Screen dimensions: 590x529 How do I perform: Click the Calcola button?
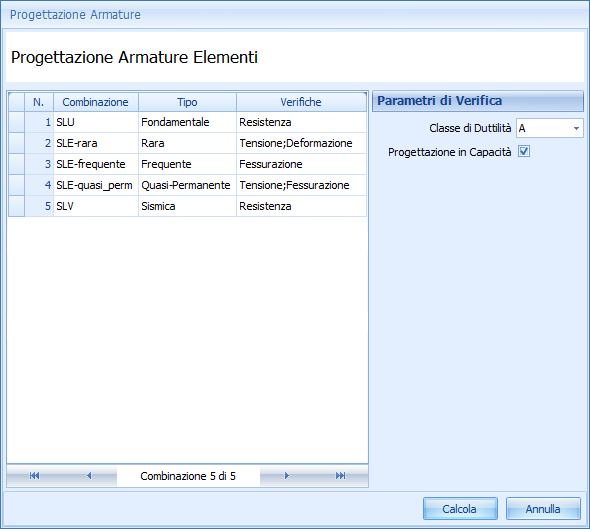[460, 509]
